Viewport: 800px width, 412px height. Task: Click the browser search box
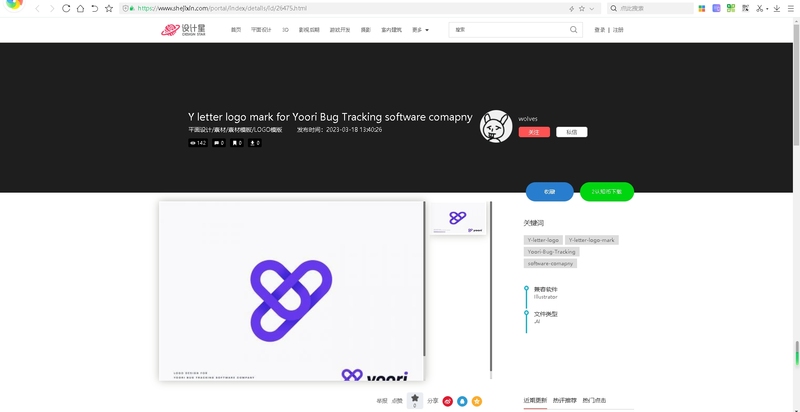651,8
